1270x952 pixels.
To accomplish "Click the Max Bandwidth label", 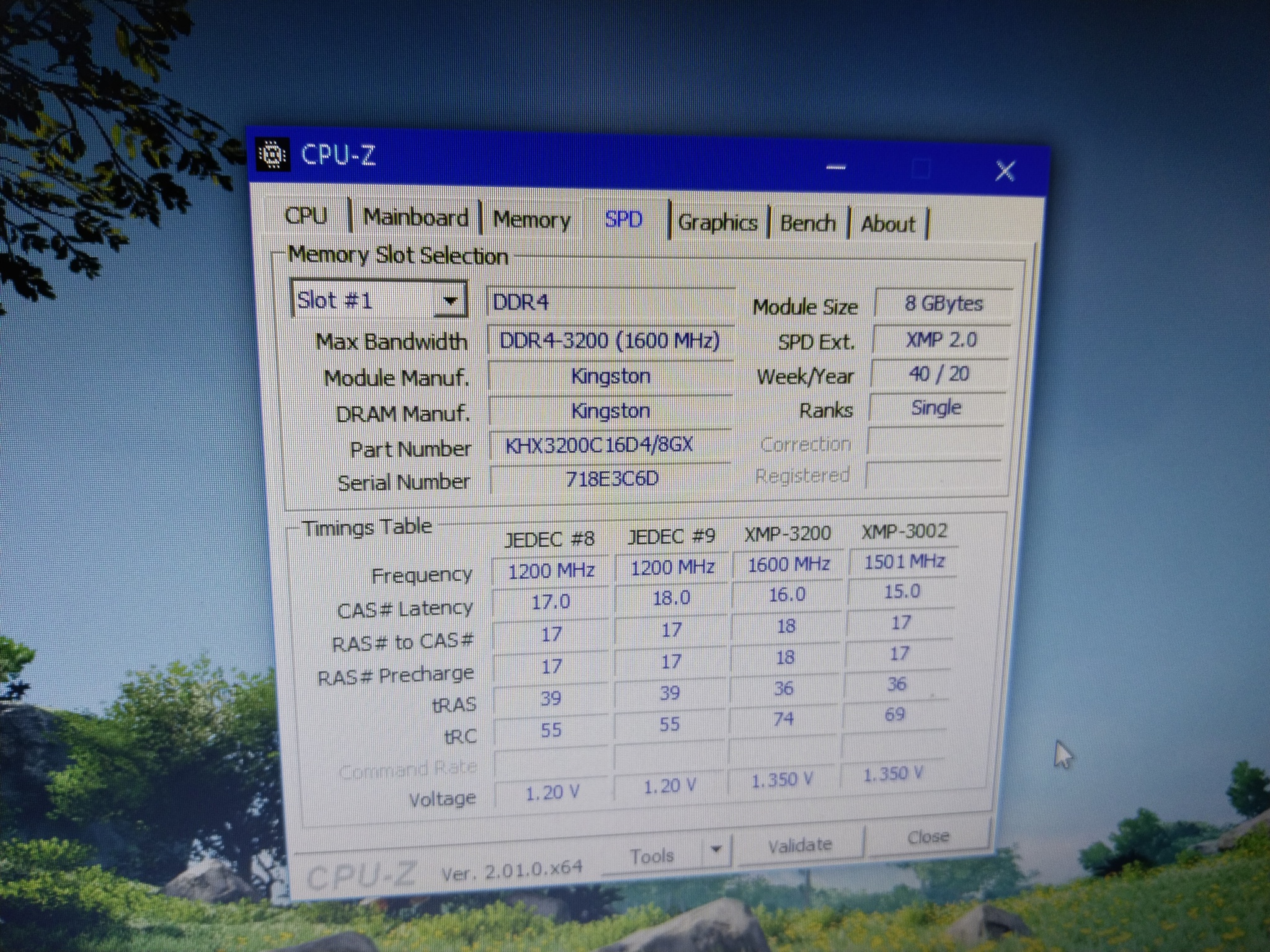I will tap(391, 342).
